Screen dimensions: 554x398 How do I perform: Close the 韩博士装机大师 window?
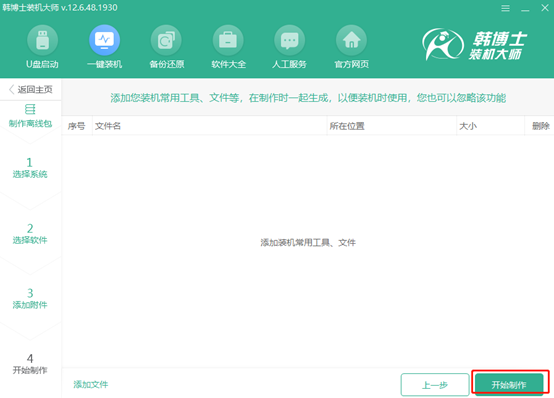point(545,8)
